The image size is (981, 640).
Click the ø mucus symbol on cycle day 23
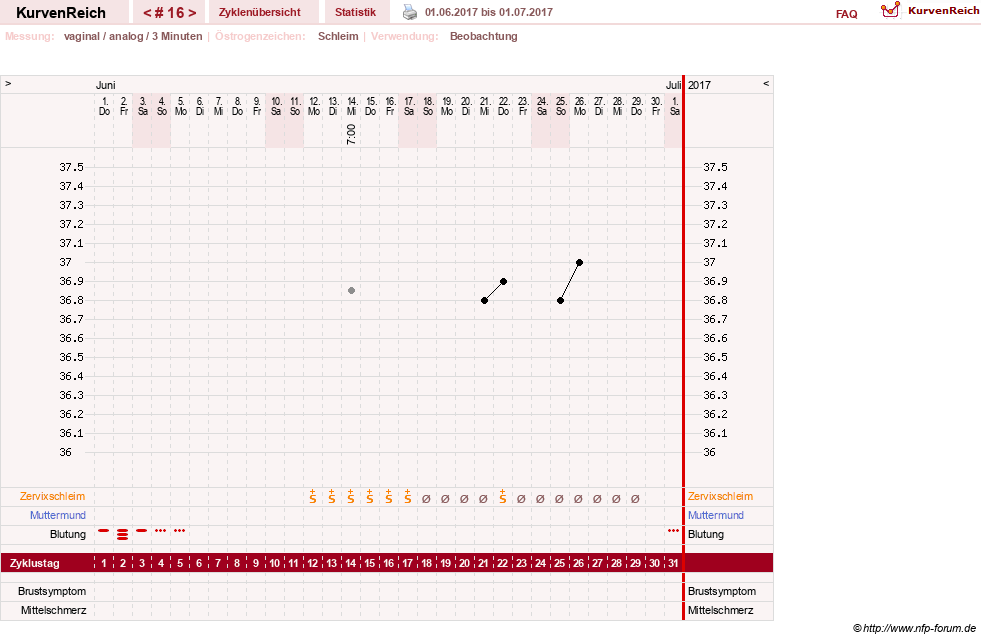click(x=521, y=499)
